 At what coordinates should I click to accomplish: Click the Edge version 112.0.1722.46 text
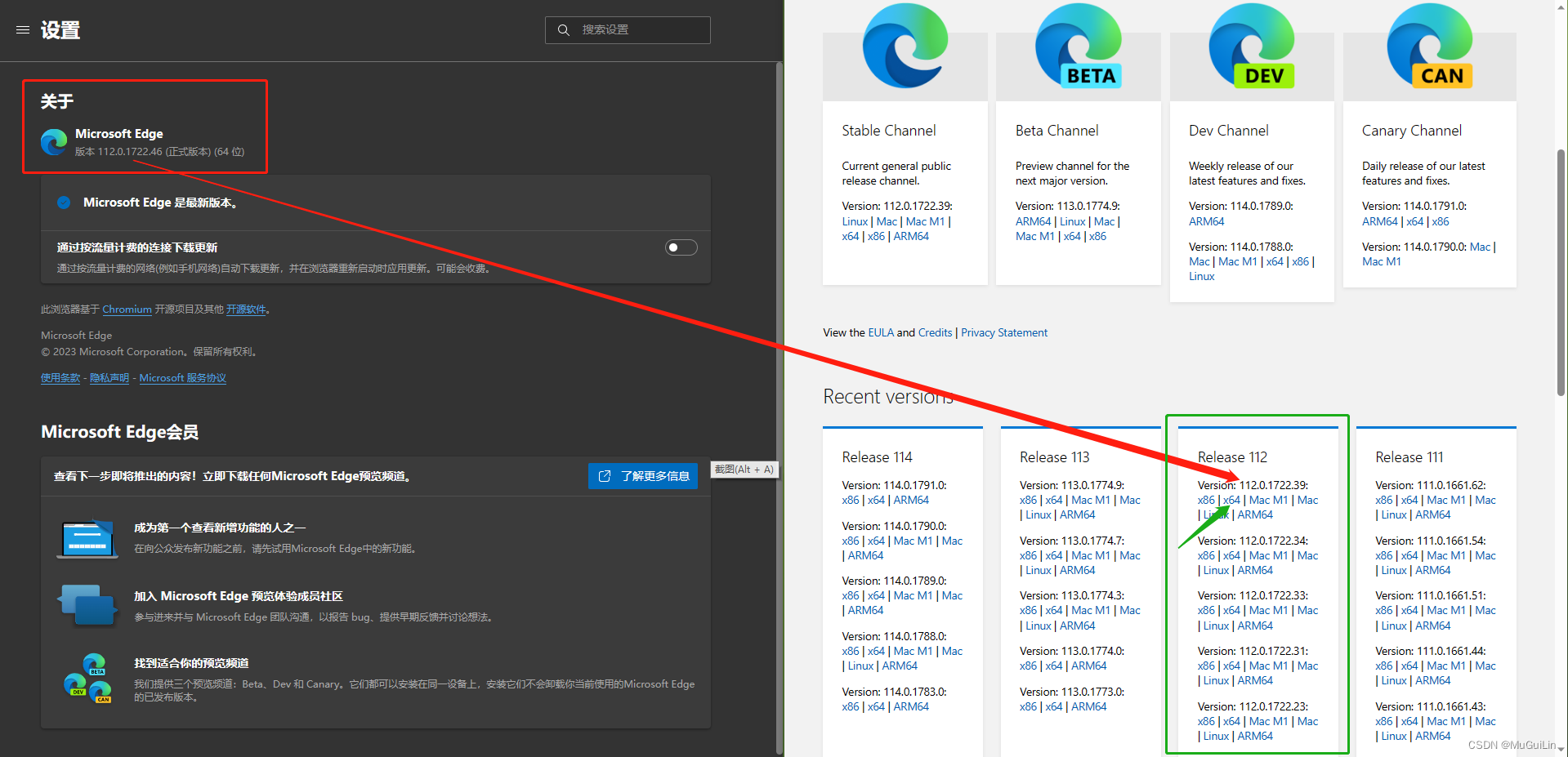tap(159, 152)
